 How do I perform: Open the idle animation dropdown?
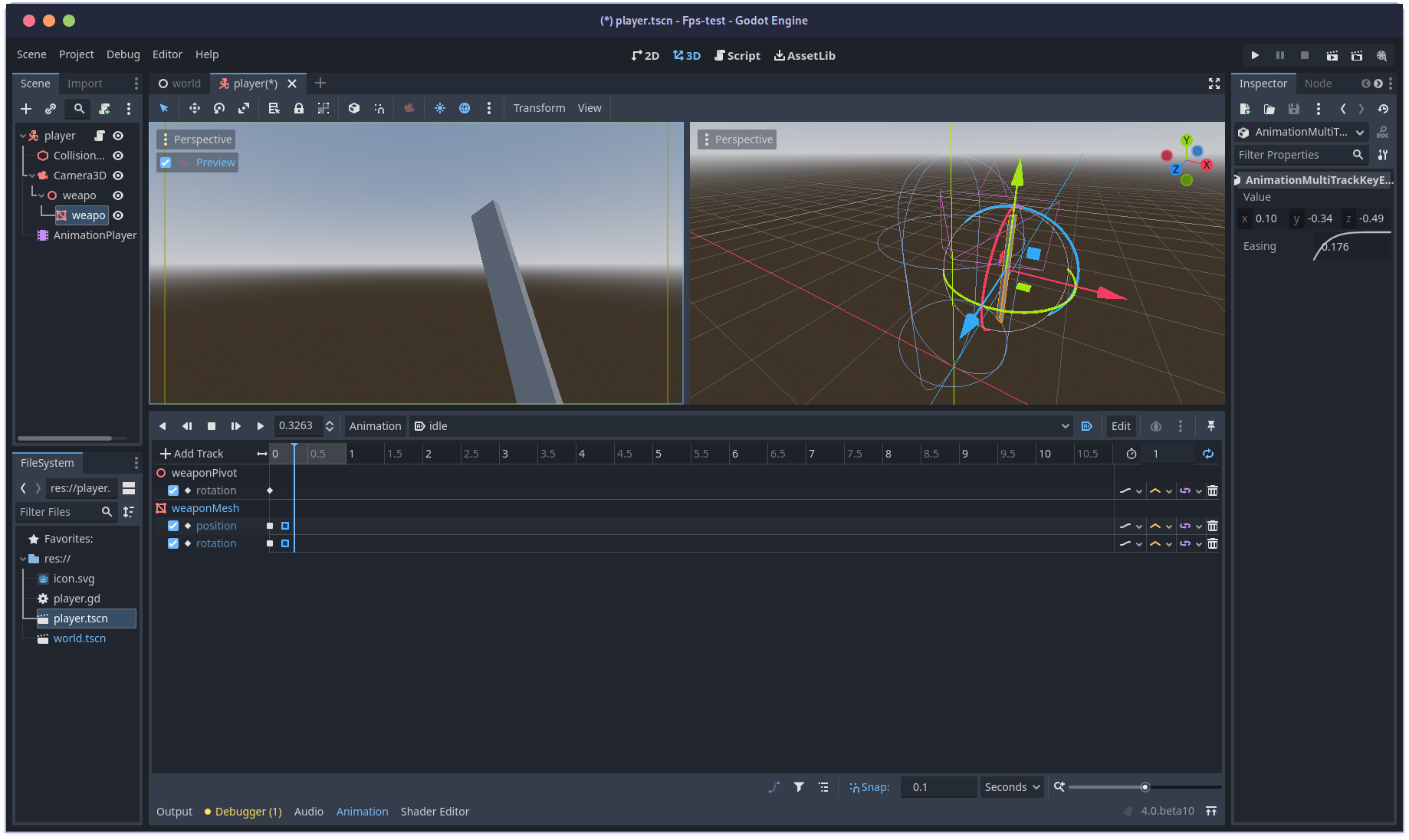click(1065, 426)
